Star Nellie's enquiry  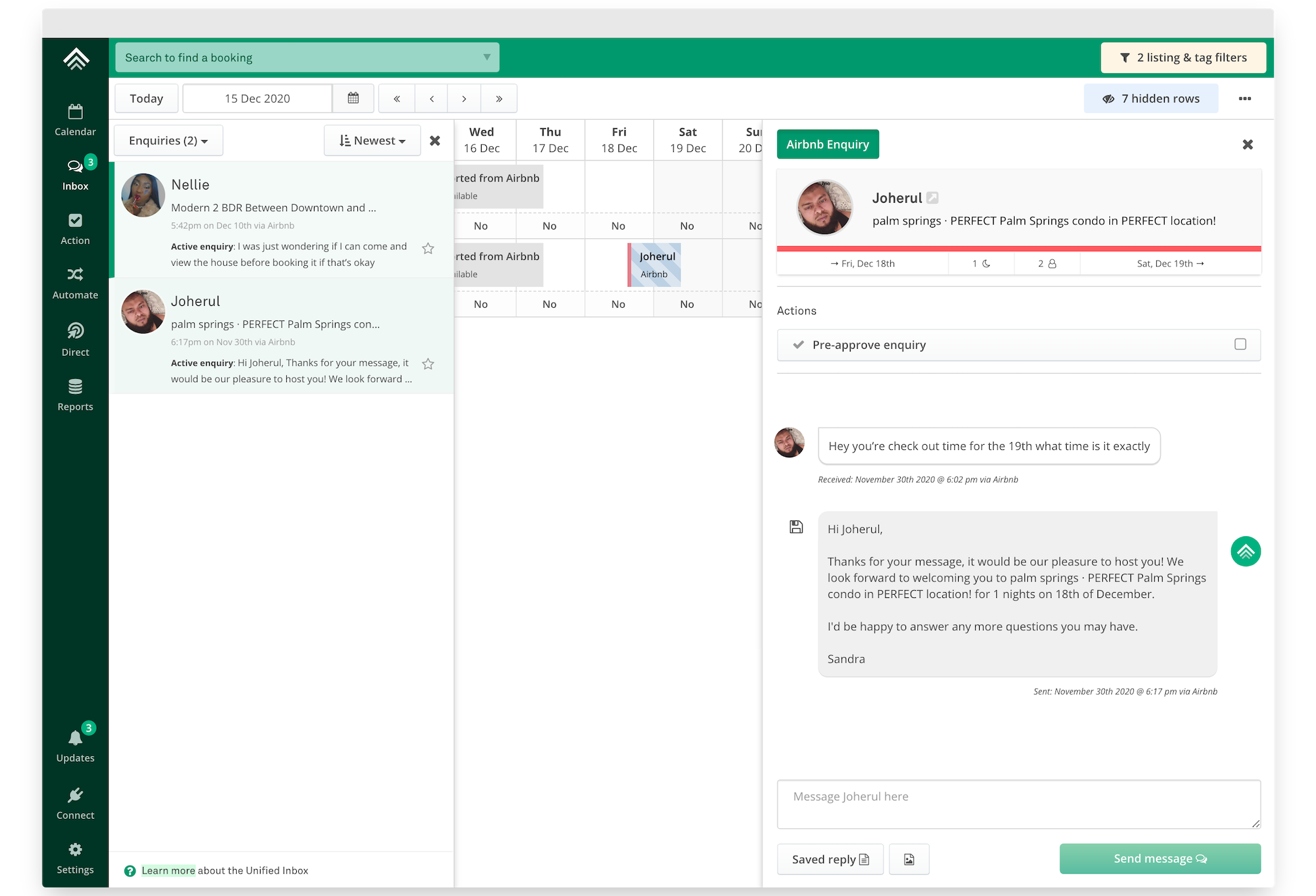pos(428,248)
